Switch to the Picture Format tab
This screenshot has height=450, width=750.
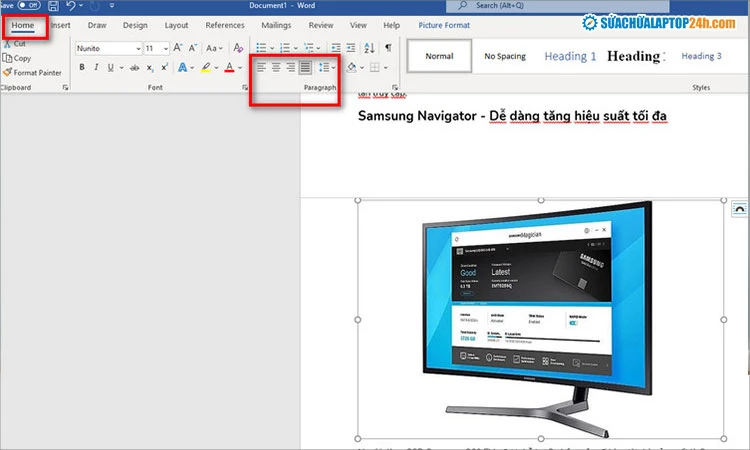pyautogui.click(x=444, y=25)
